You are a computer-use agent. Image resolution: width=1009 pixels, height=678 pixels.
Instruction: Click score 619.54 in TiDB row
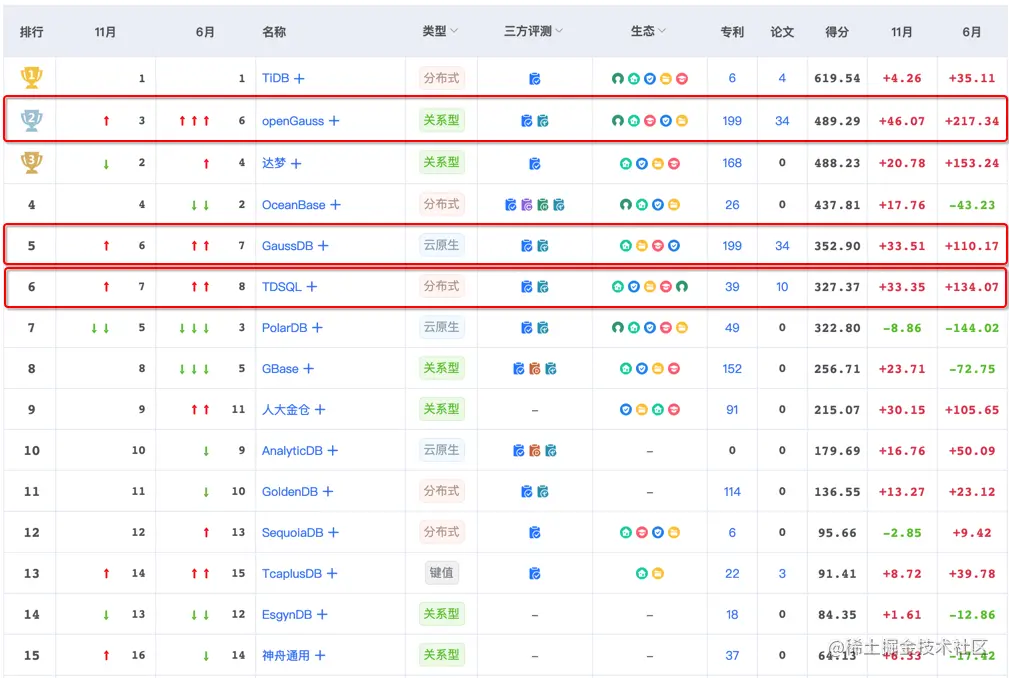click(x=837, y=78)
